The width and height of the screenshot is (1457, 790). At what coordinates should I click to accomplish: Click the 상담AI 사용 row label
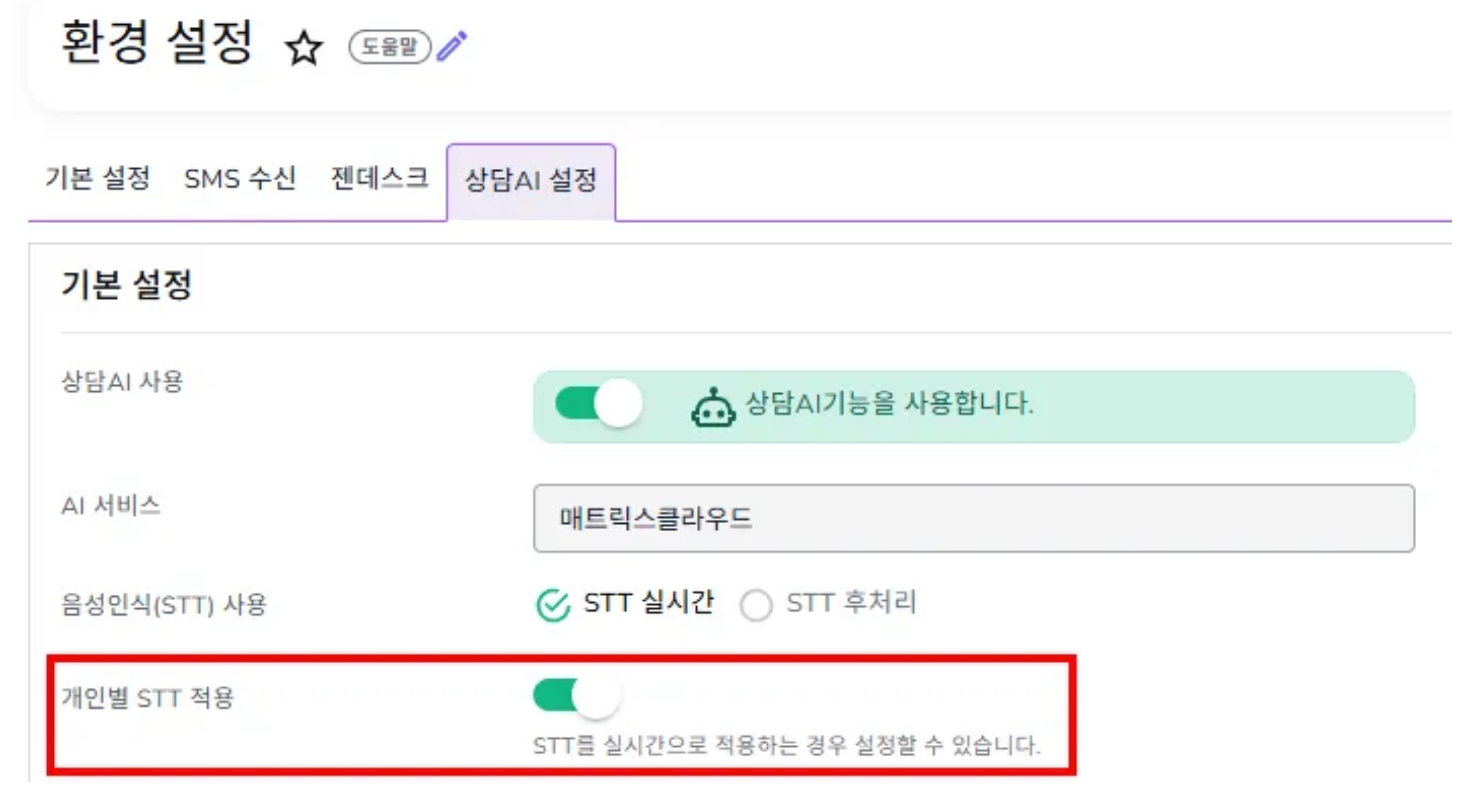point(122,381)
